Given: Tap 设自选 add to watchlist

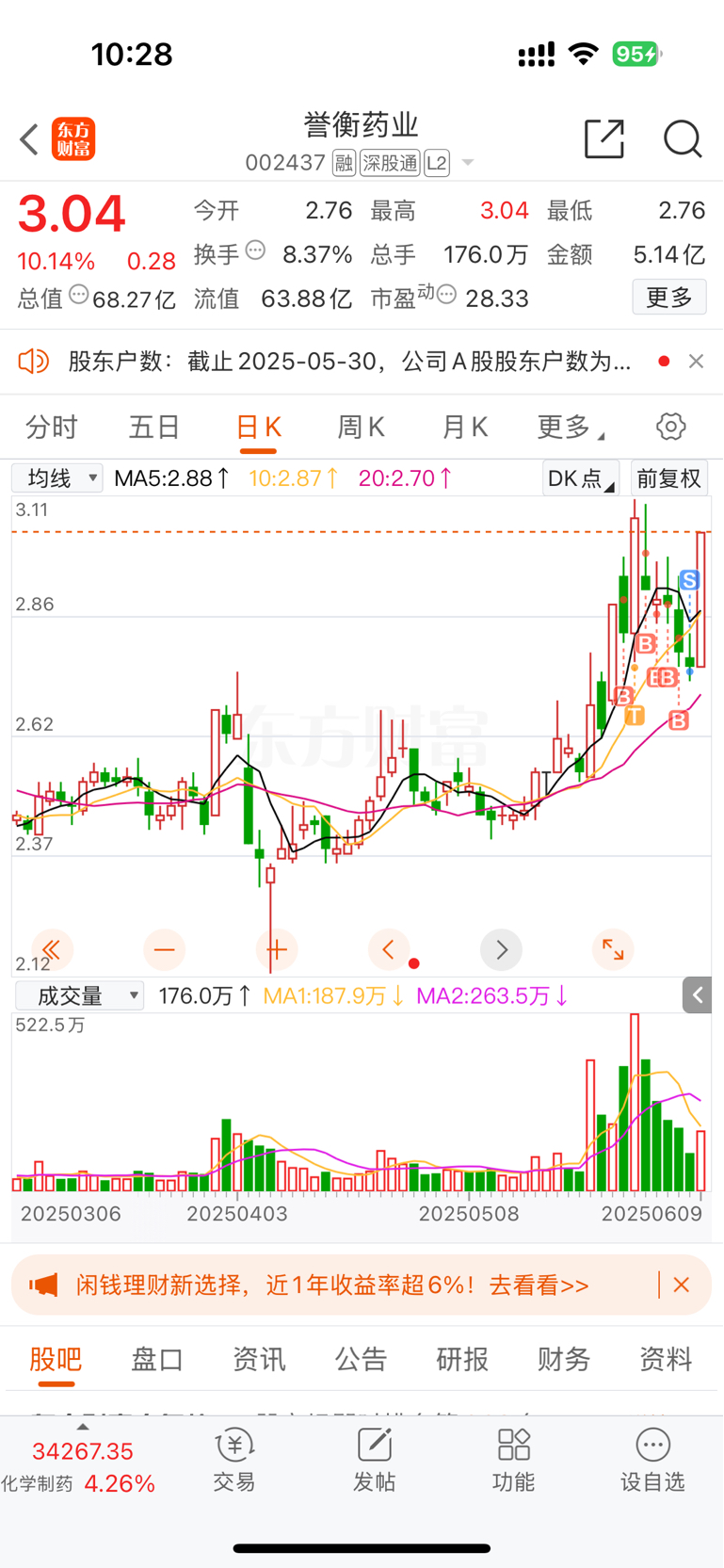Looking at the screenshot, I should point(652,1460).
